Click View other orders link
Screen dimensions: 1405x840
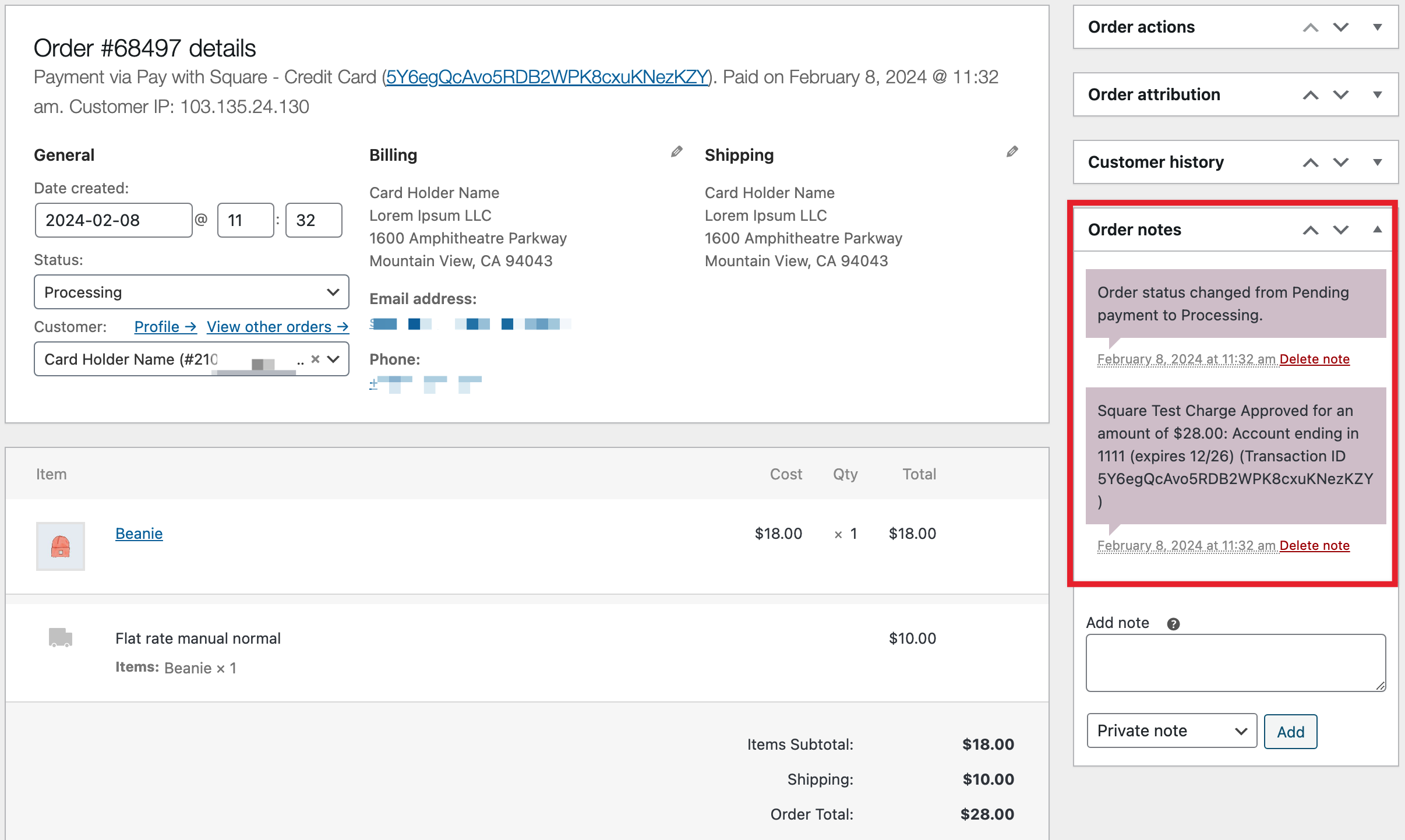(x=277, y=327)
